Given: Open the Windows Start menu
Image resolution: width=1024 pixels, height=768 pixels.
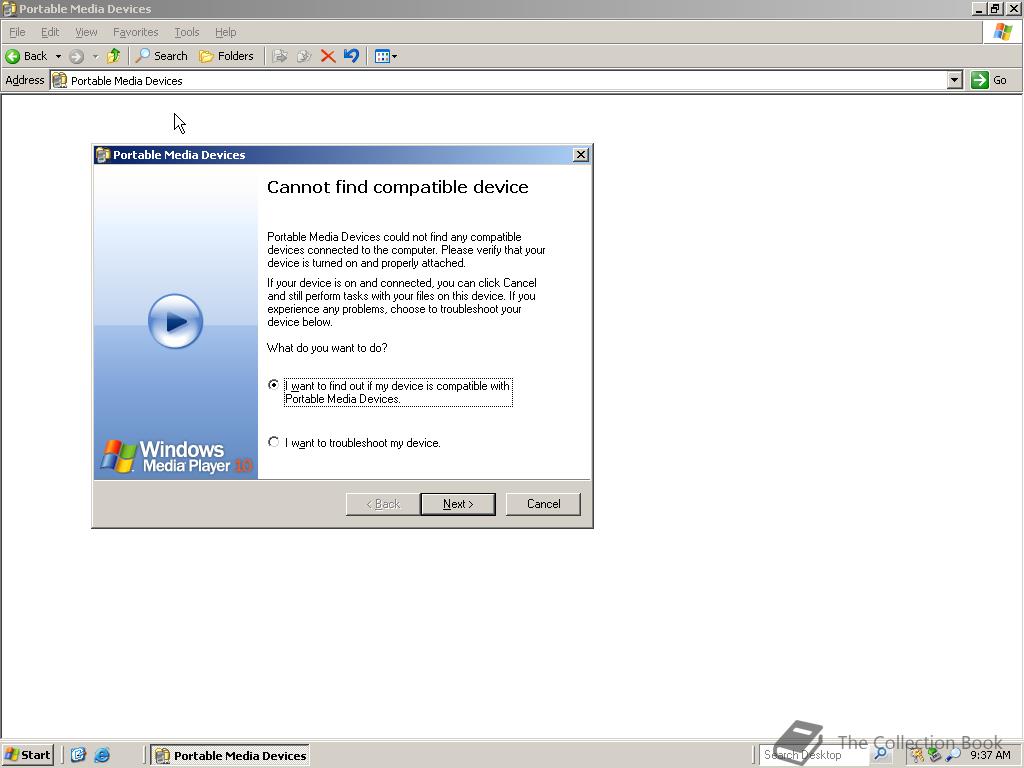Looking at the screenshot, I should point(27,755).
